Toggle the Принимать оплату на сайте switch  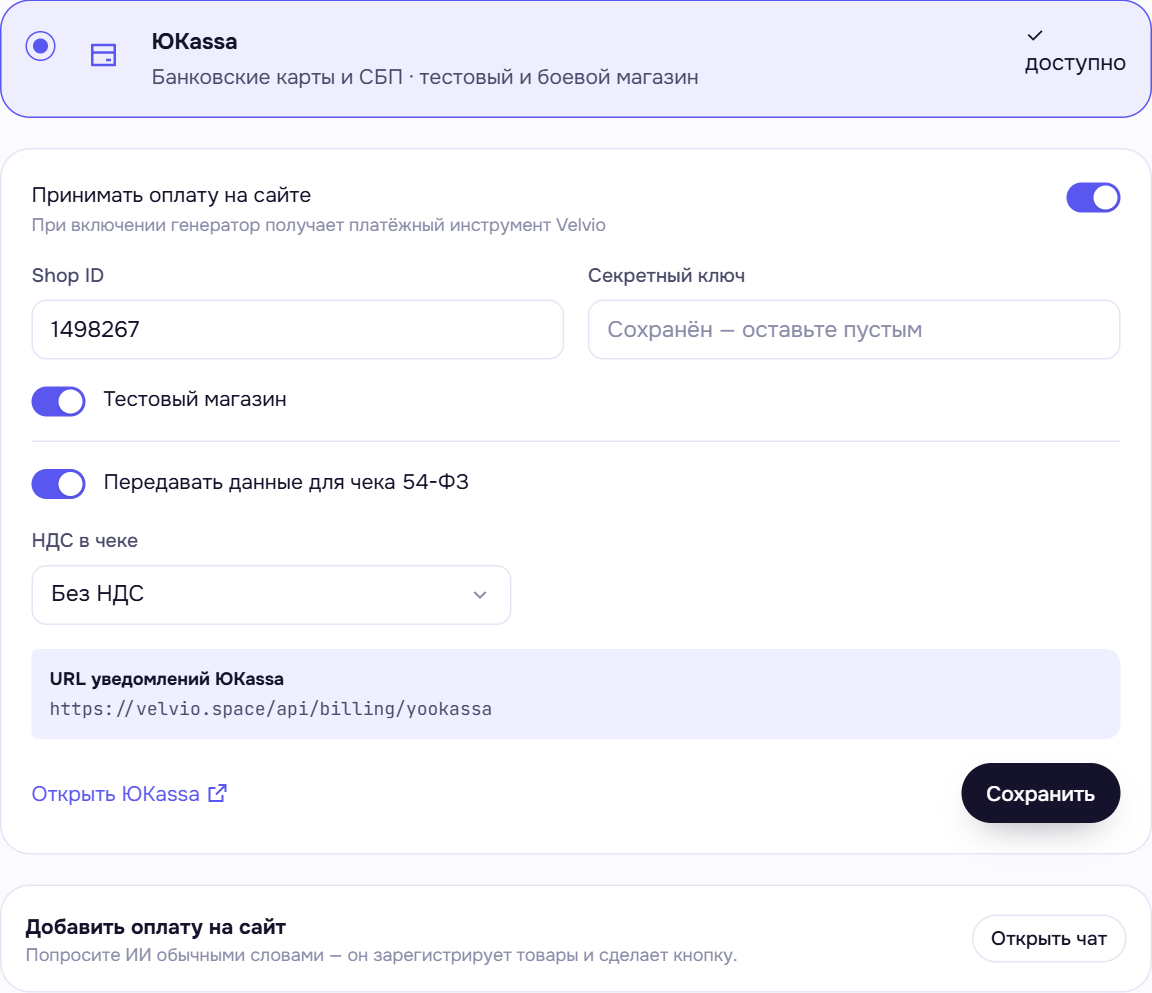[1093, 198]
